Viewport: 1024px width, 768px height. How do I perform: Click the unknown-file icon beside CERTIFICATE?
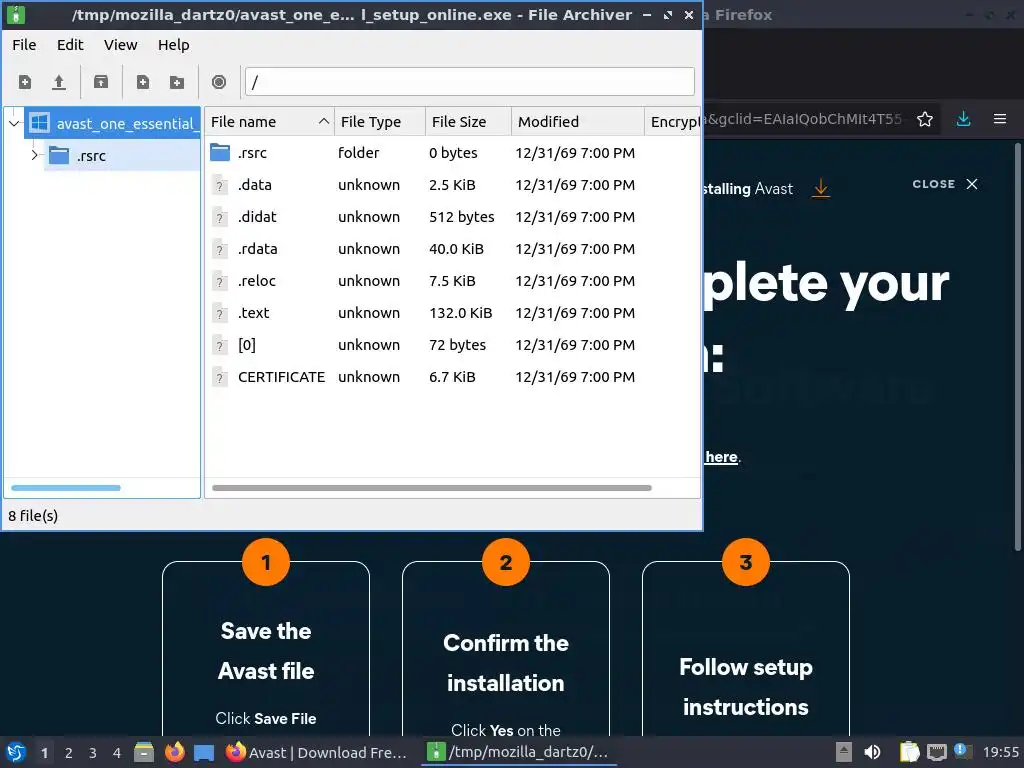click(220, 377)
